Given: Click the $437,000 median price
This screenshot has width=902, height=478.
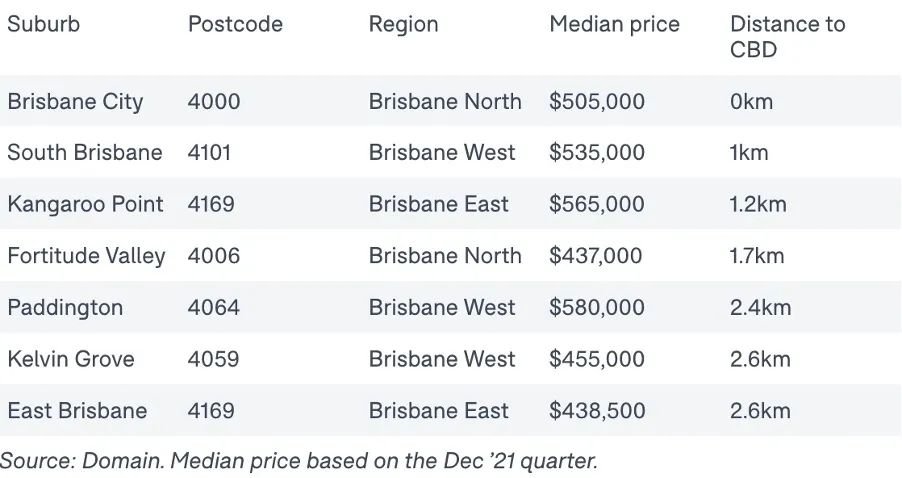Looking at the screenshot, I should pos(595,255).
